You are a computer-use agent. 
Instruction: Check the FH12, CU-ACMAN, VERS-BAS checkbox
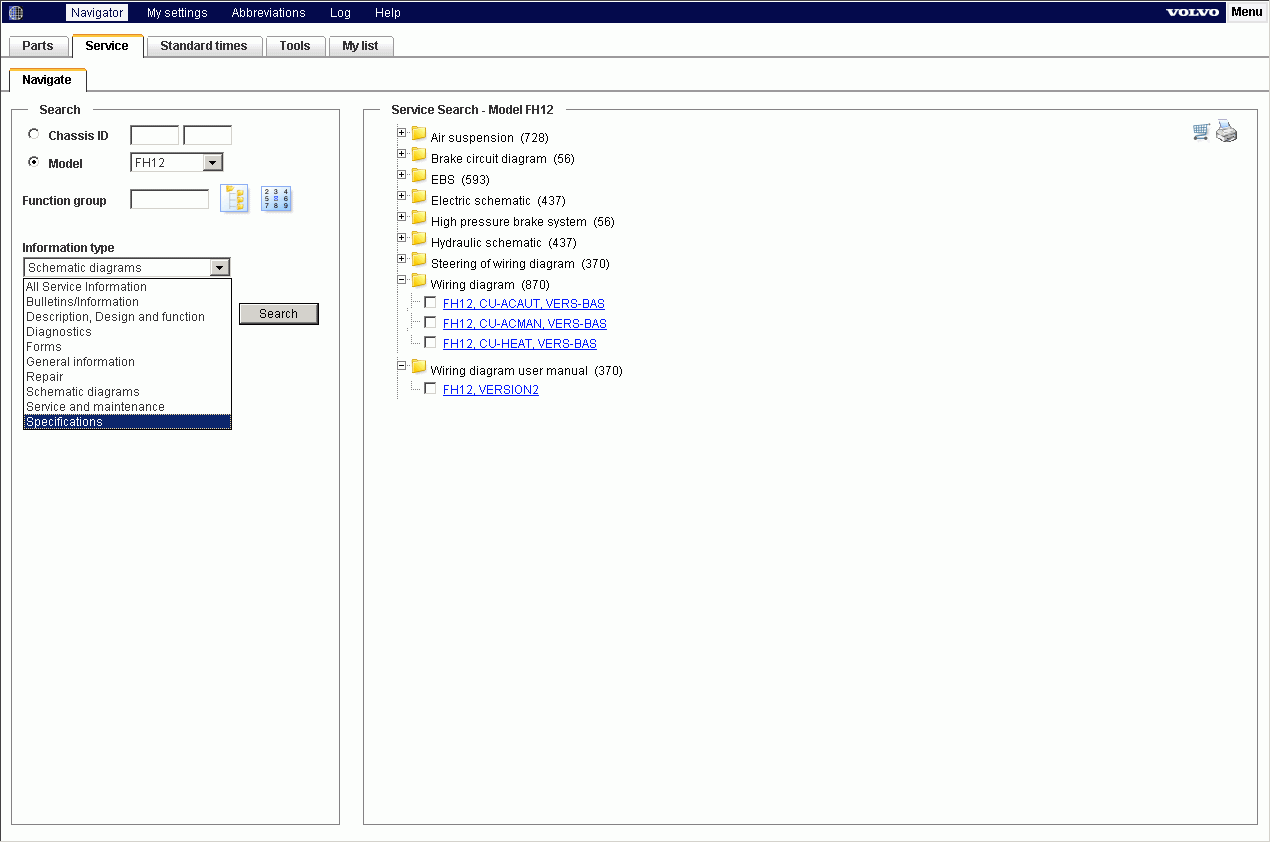(x=430, y=322)
